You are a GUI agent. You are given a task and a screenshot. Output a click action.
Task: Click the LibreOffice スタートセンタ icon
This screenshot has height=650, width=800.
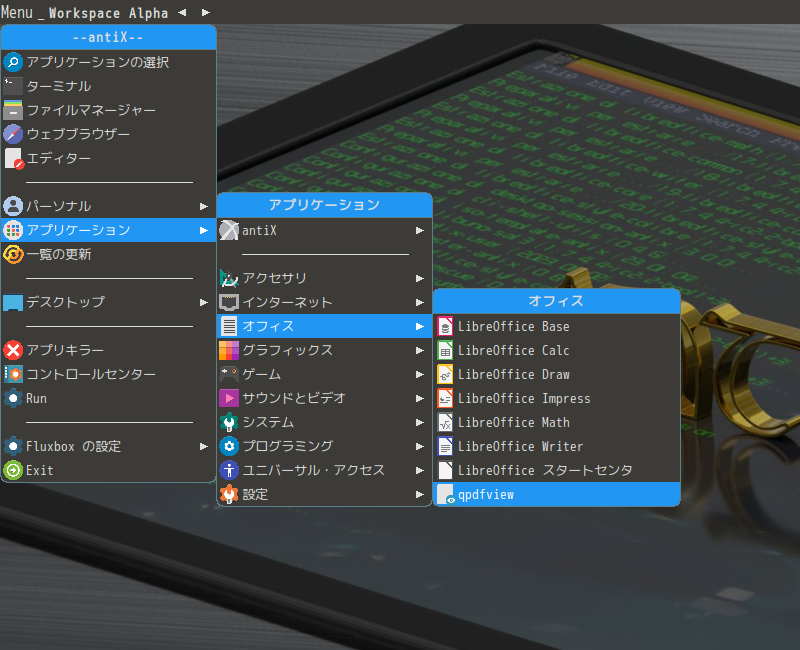click(445, 470)
